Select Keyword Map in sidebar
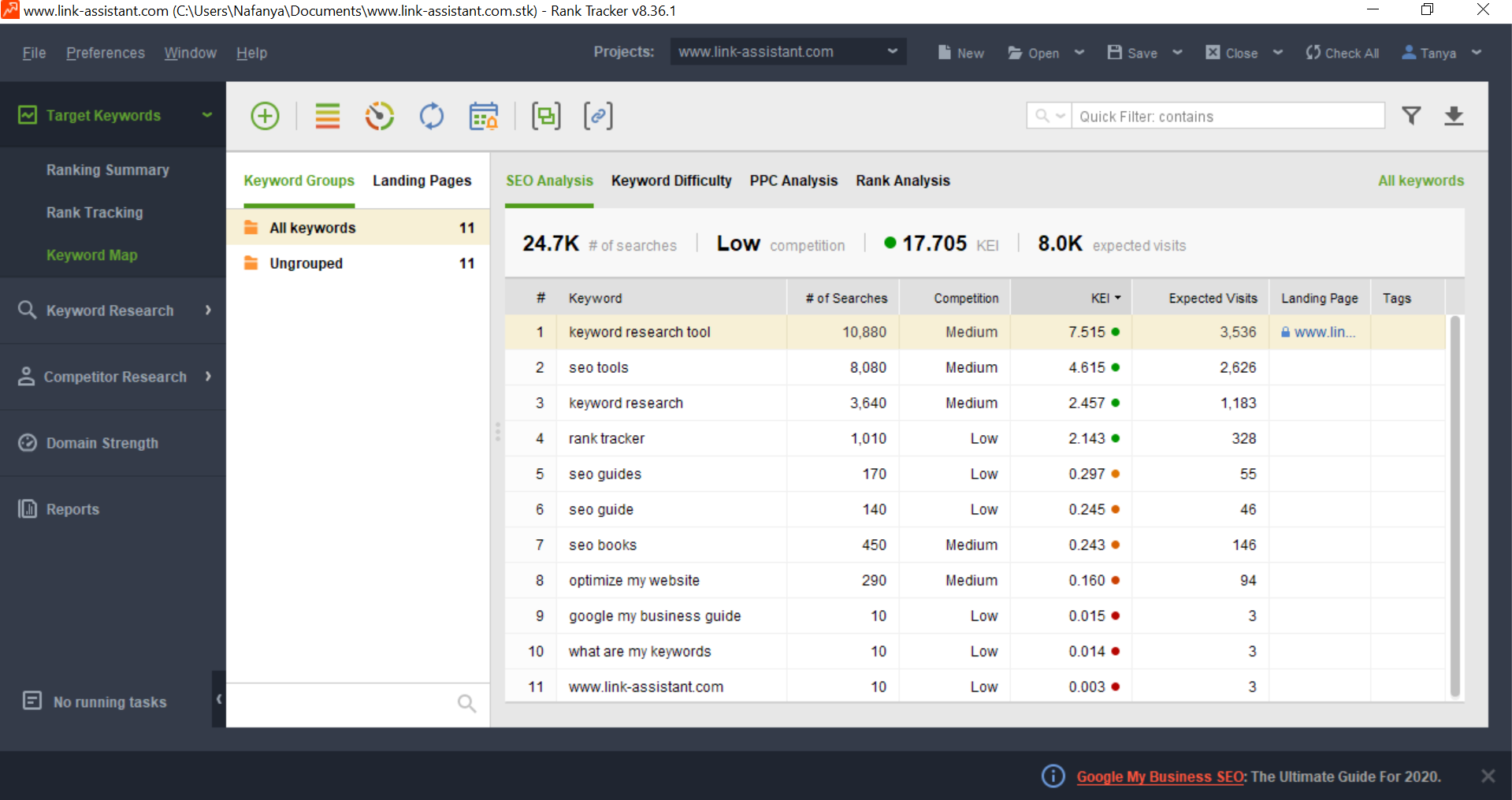This screenshot has width=1512, height=800. point(91,255)
